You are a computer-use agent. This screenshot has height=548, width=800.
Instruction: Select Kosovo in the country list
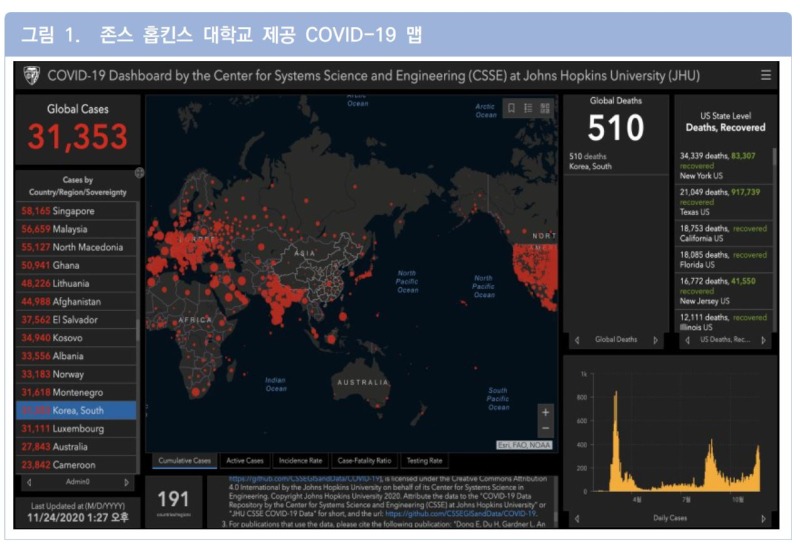click(x=77, y=338)
